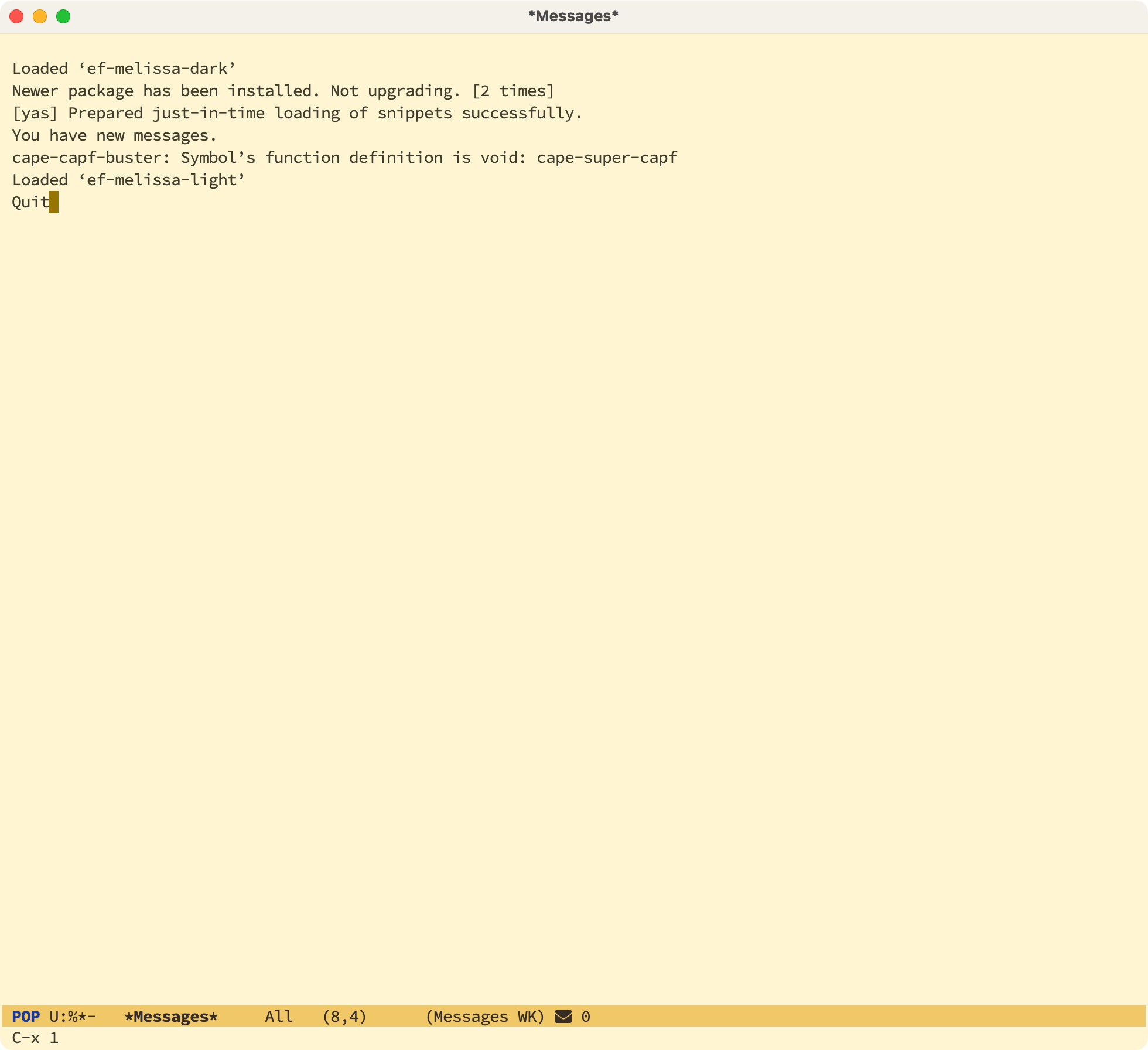Viewport: 1148px width, 1050px height.
Task: Click the word cape-super-capf in error line
Action: [607, 158]
